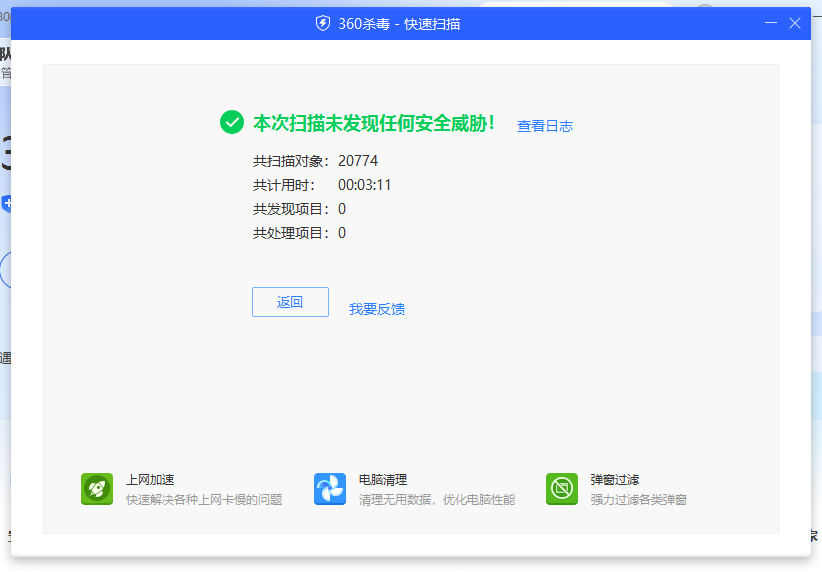The height and width of the screenshot is (572, 822).
Task: Select the 上网加速 title text
Action: pos(150,480)
